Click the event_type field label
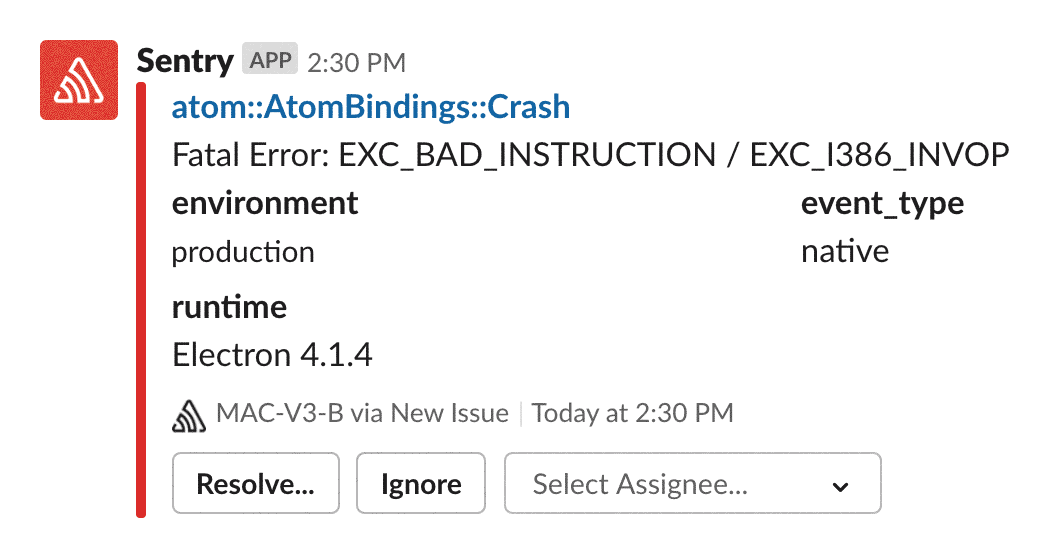 [x=882, y=203]
